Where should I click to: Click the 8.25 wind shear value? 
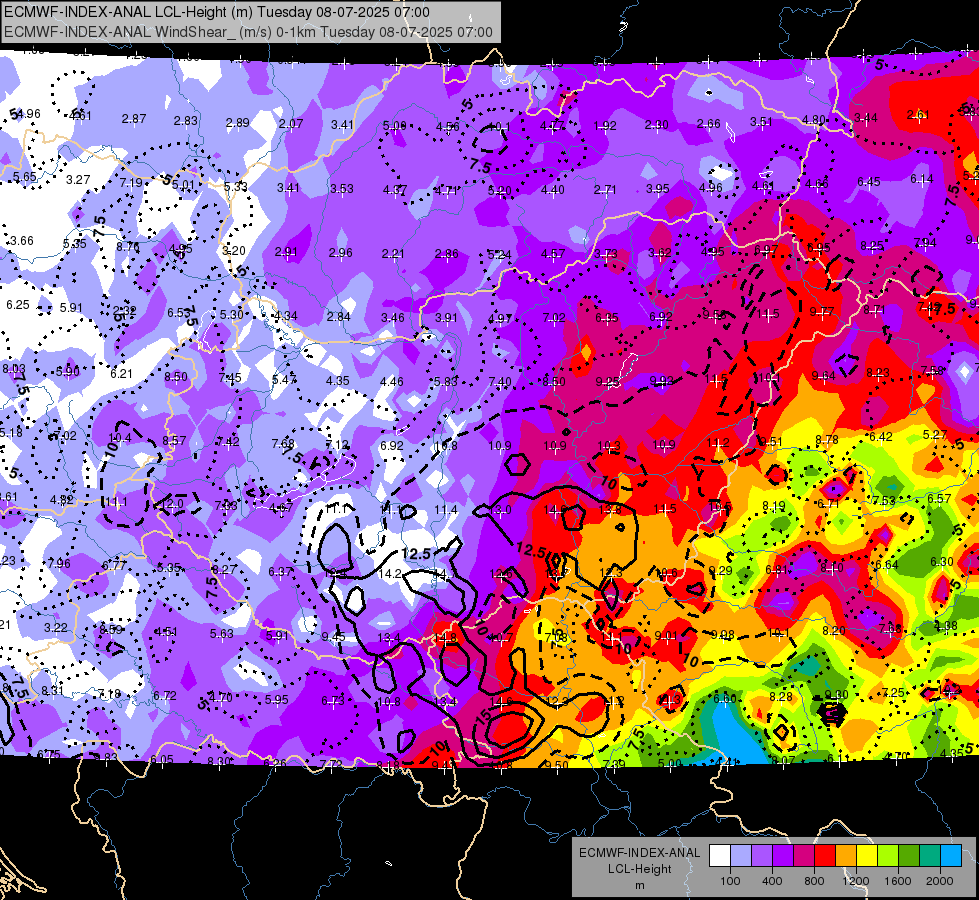872,245
